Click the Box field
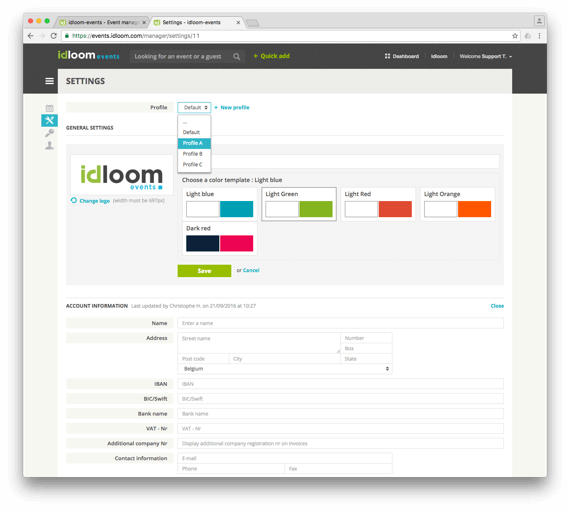 pos(366,348)
